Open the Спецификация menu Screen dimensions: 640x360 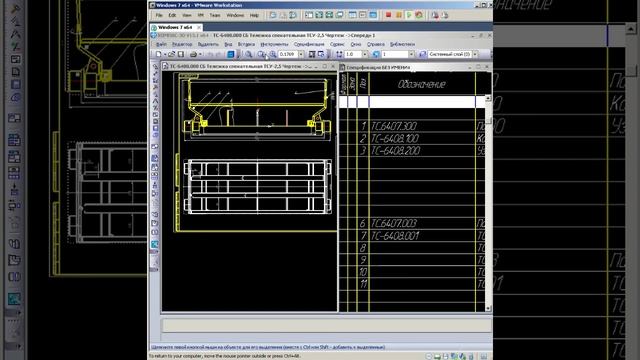(309, 44)
